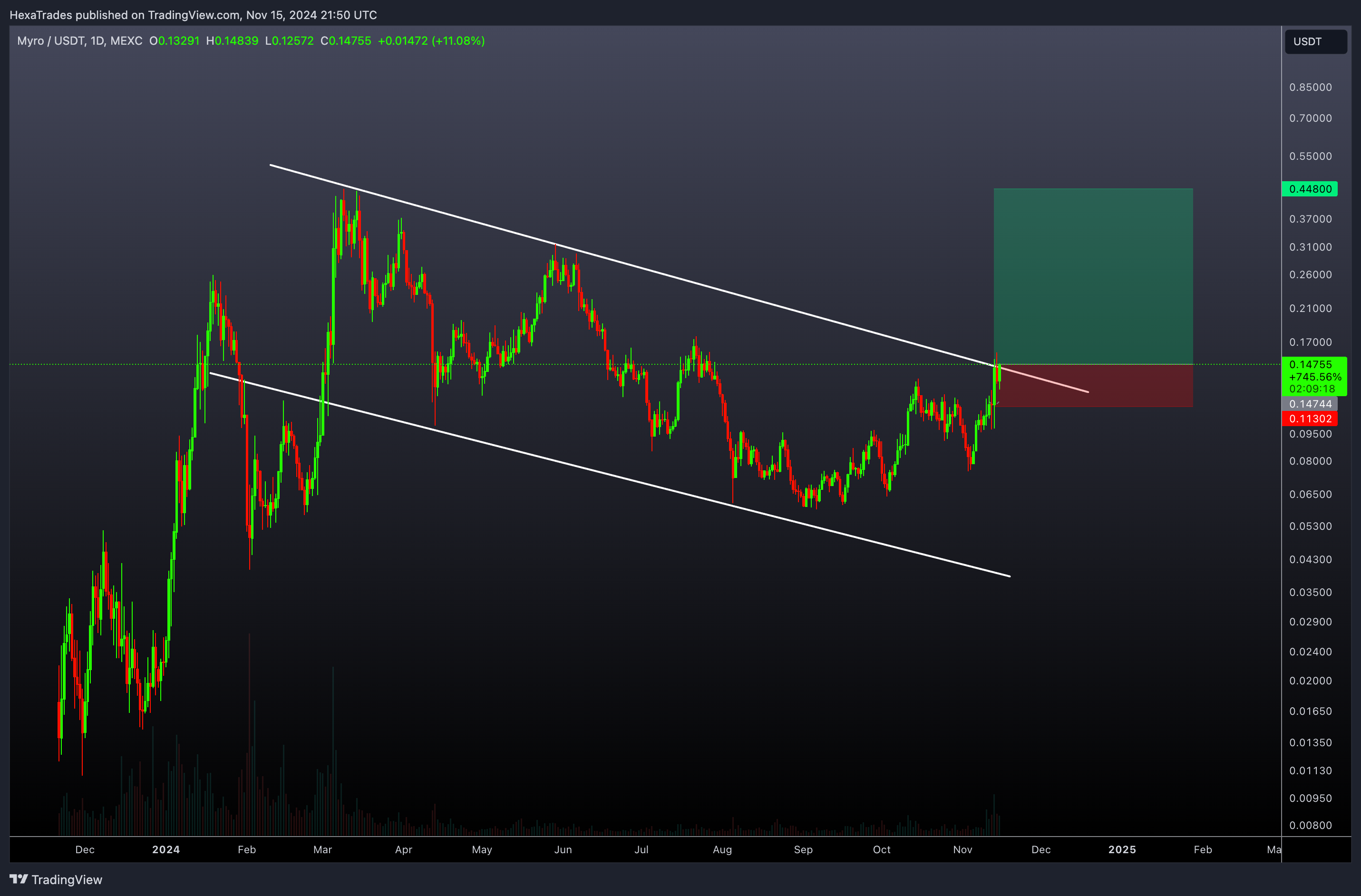The width and height of the screenshot is (1361, 896).
Task: Click the Jun label on time axis
Action: coord(563,849)
